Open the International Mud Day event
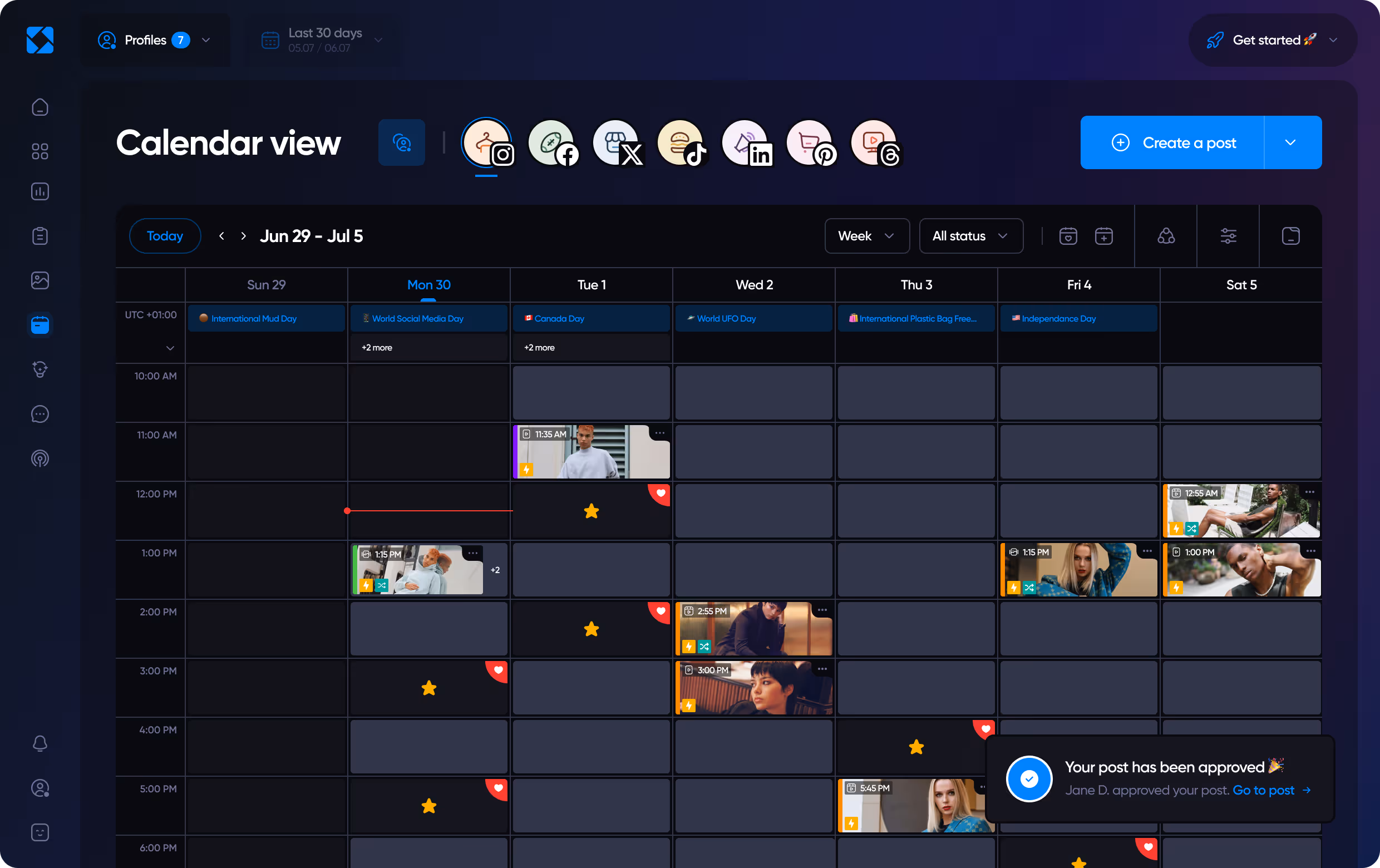This screenshot has width=1380, height=868. [267, 319]
